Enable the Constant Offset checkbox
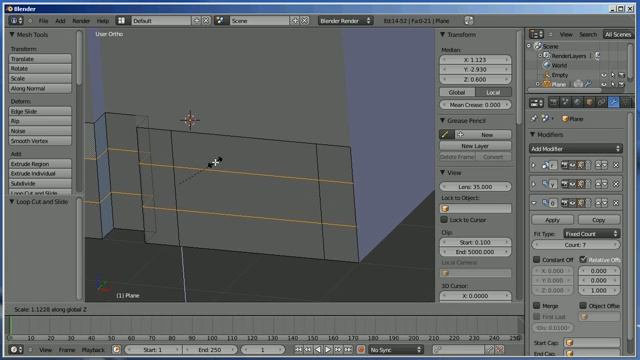640x360 pixels. pyautogui.click(x=536, y=259)
